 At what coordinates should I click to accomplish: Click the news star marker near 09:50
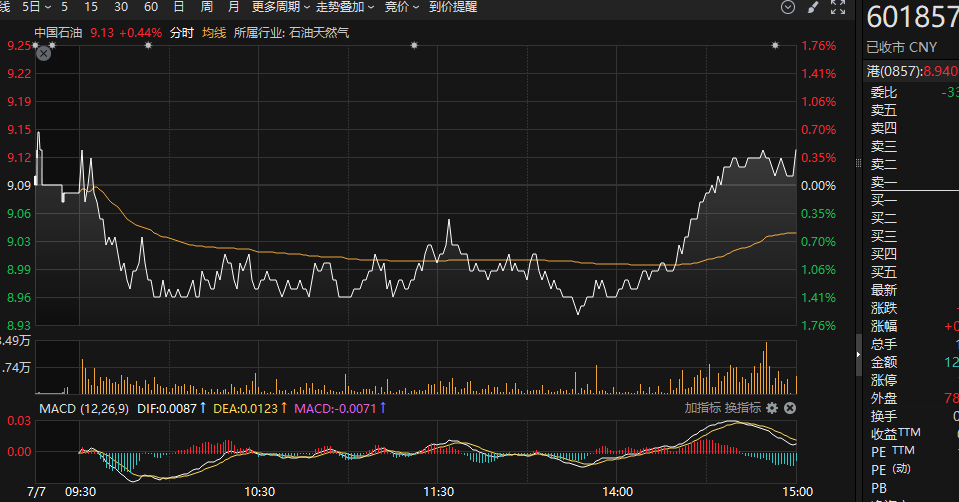148,45
